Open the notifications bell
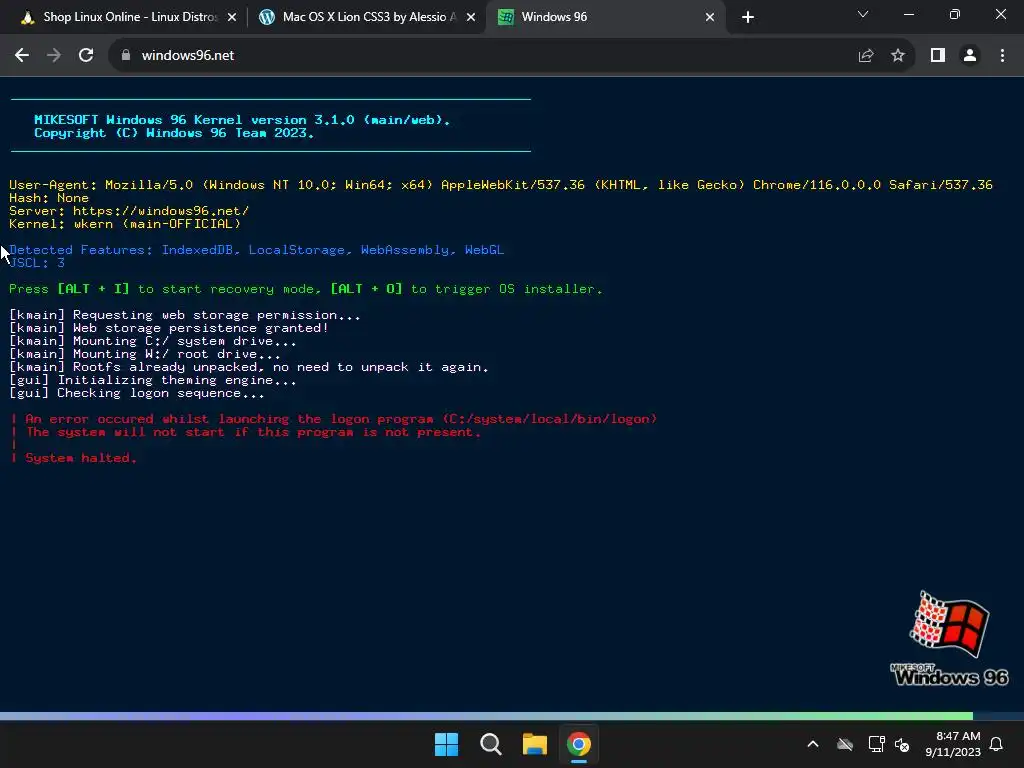The image size is (1024, 768). click(997, 744)
